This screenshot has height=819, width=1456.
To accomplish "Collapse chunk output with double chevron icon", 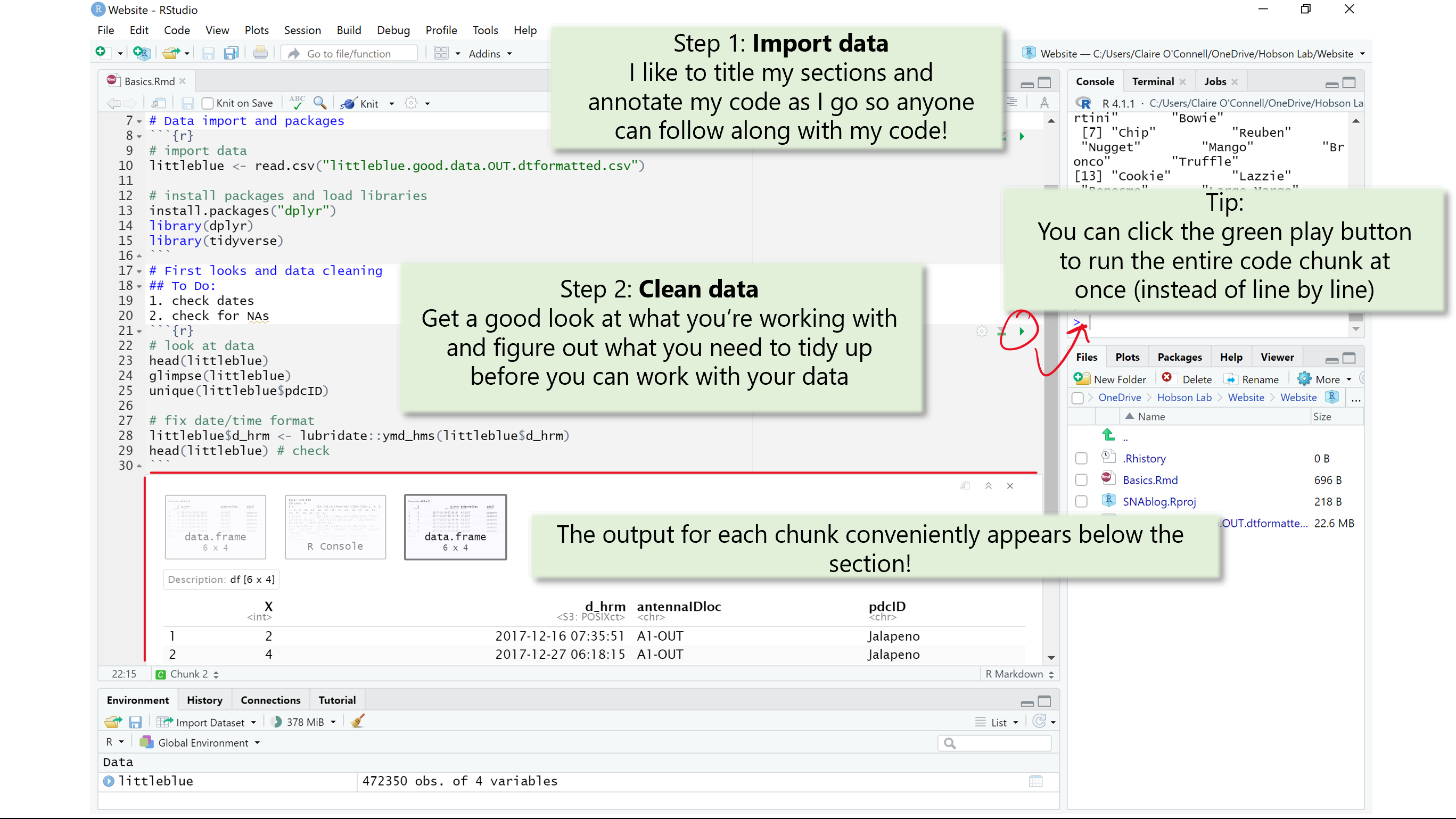I will (989, 486).
